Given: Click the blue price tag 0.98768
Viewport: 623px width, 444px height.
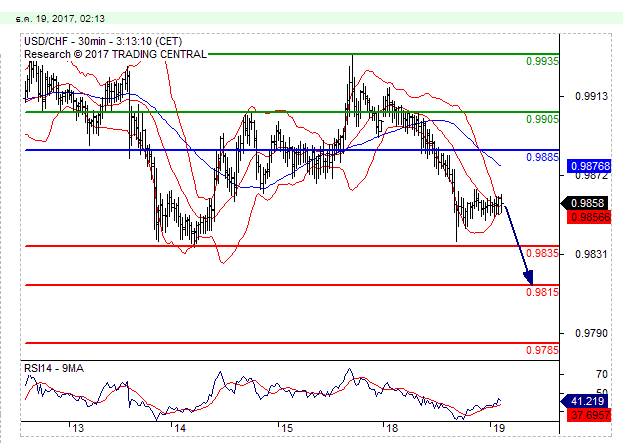Looking at the screenshot, I should click(589, 166).
